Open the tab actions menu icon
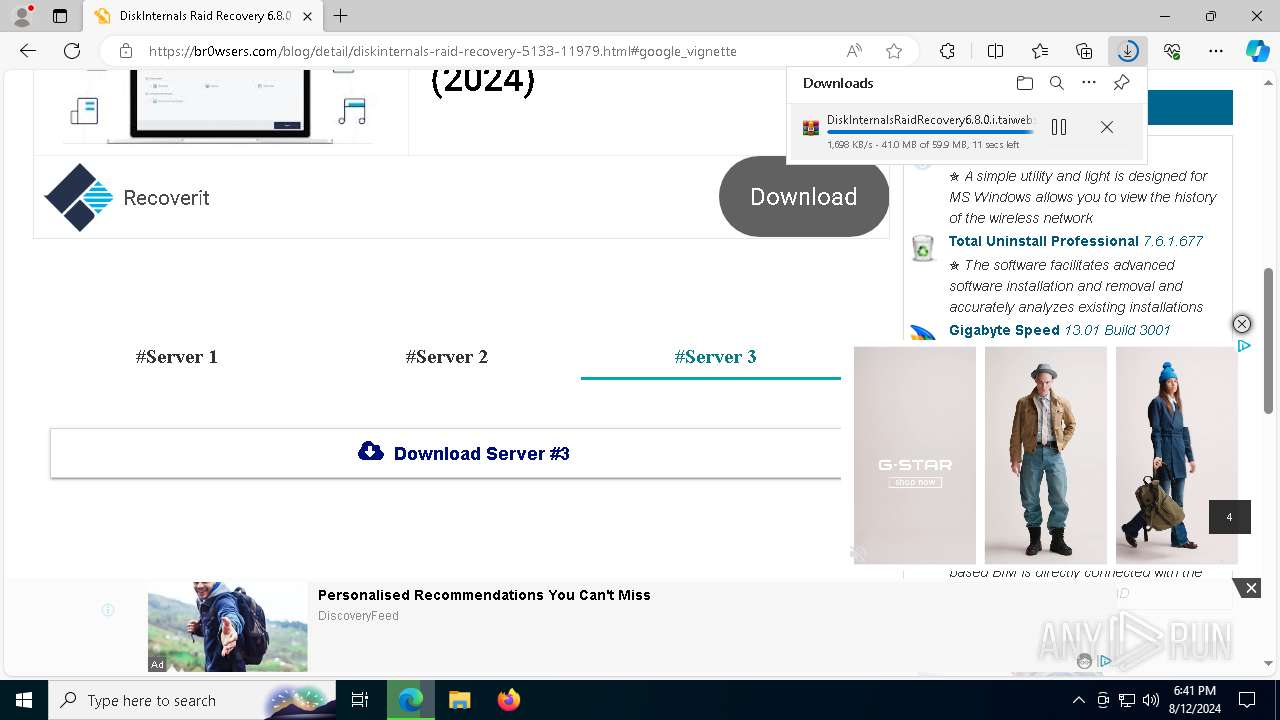Image resolution: width=1280 pixels, height=720 pixels. (x=60, y=16)
